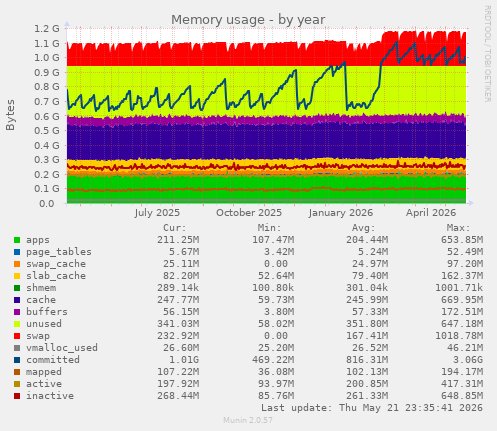Click the navy committed legend swatch
The width and height of the screenshot is (497, 431).
pyautogui.click(x=17, y=360)
